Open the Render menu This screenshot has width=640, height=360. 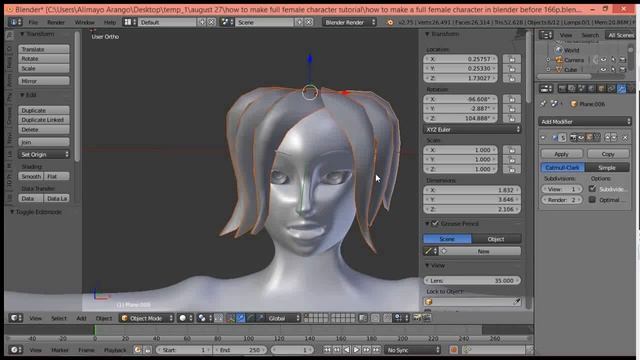point(56,22)
